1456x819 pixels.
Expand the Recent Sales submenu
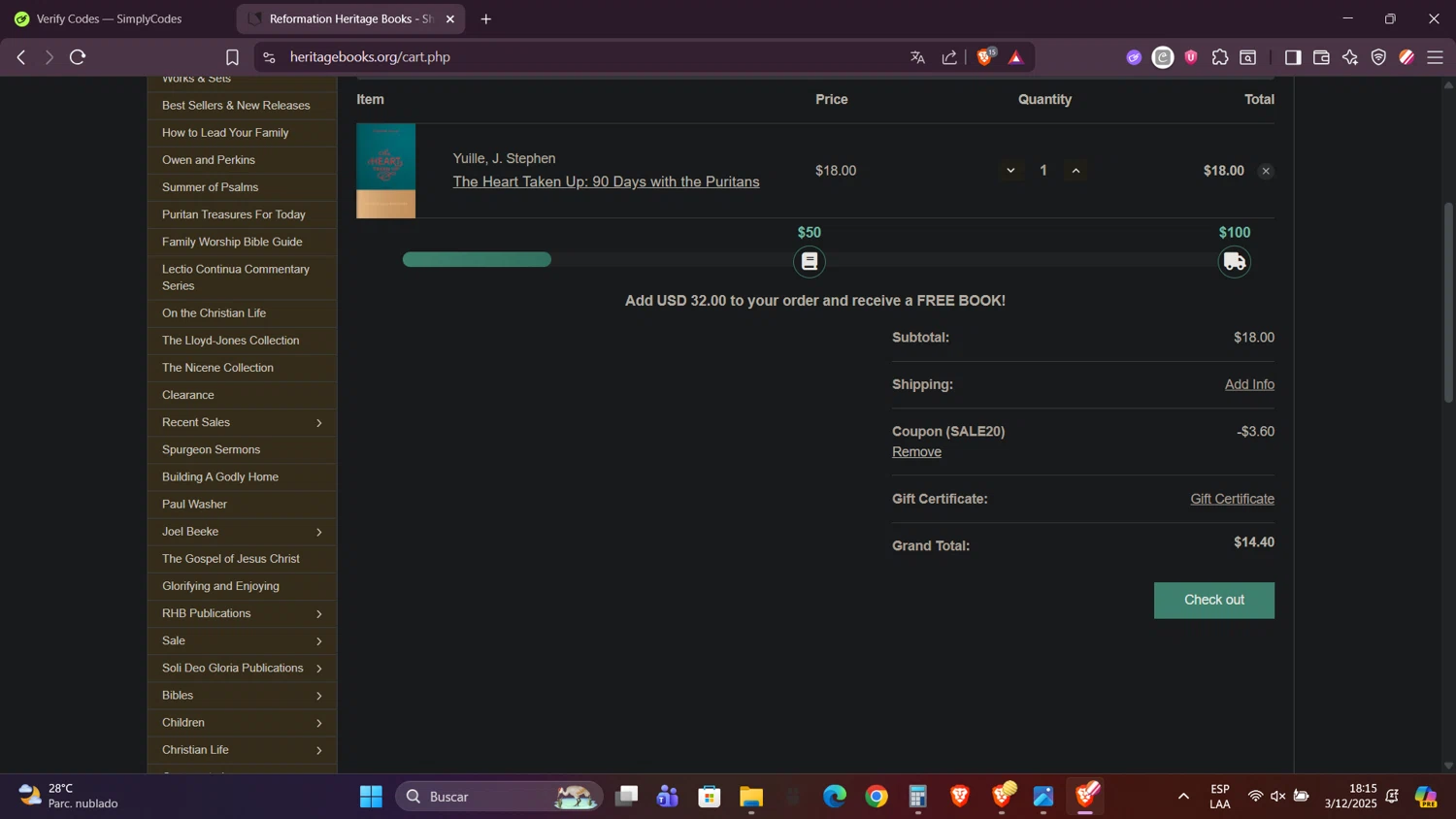point(319,423)
